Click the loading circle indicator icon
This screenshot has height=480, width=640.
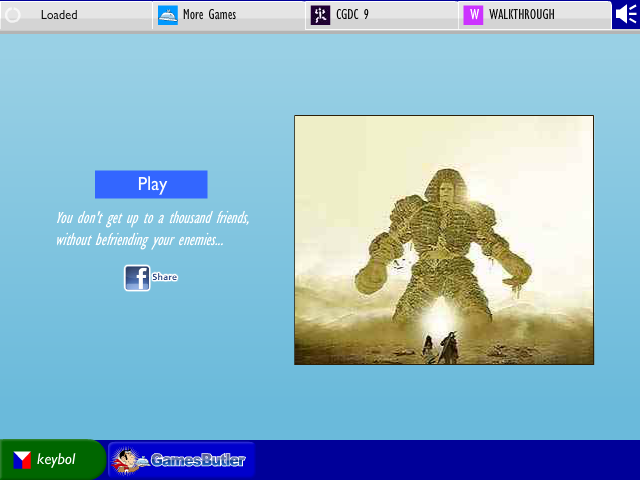[13, 16]
